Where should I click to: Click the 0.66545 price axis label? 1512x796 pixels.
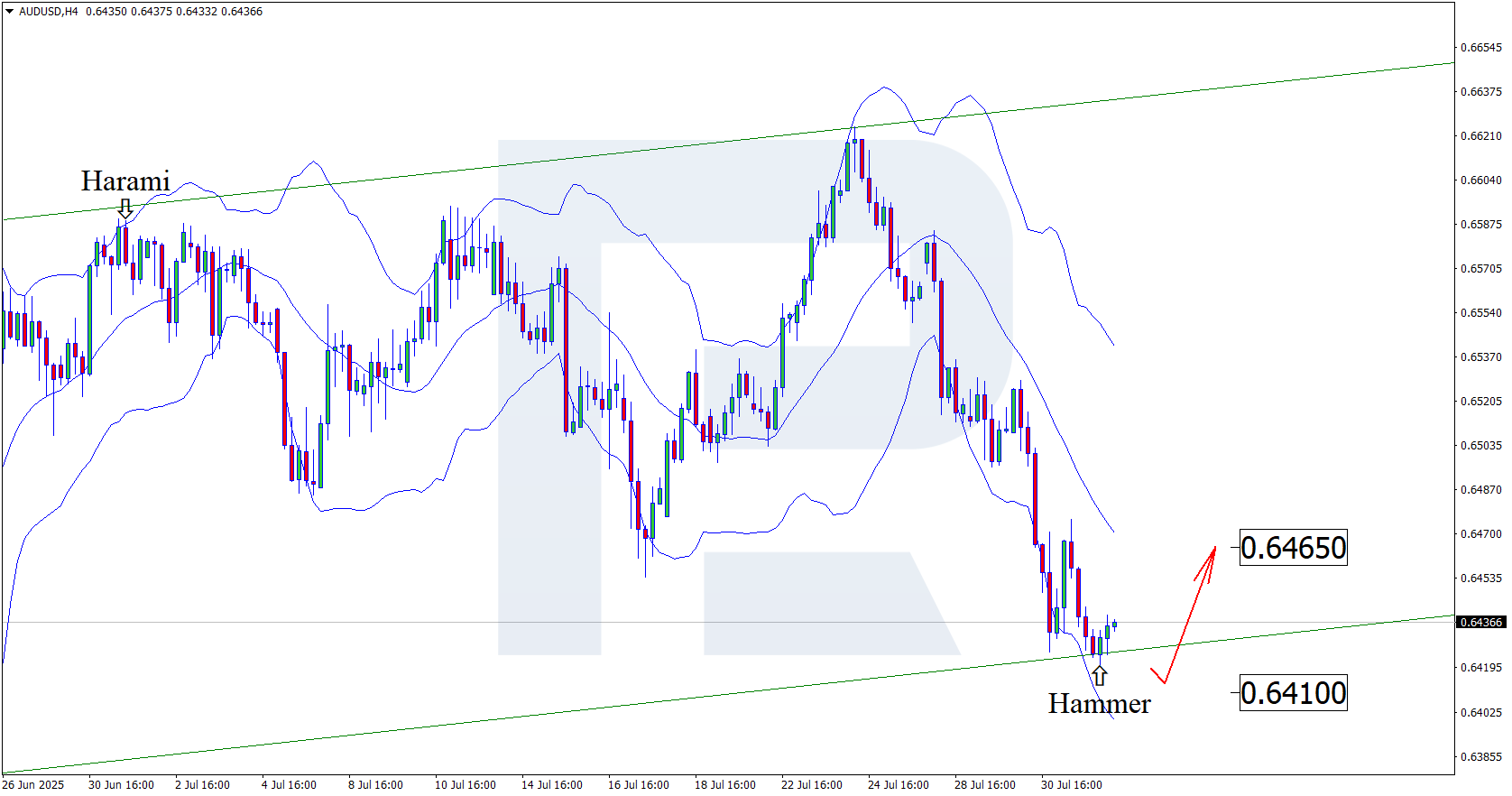click(x=1481, y=48)
